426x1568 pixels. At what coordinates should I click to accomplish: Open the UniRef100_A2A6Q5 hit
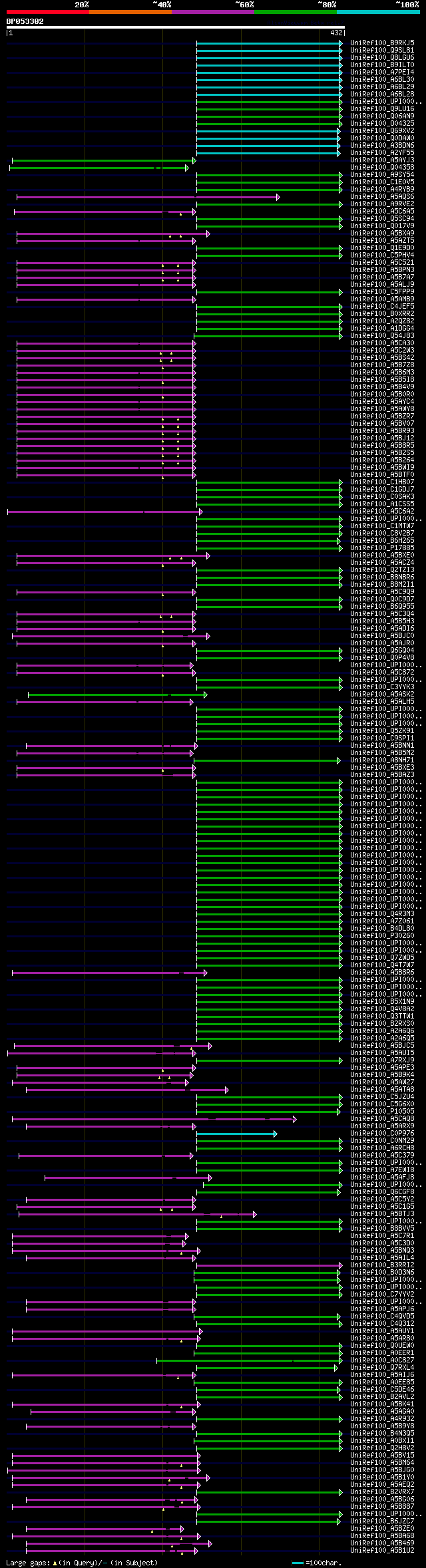(382, 1038)
